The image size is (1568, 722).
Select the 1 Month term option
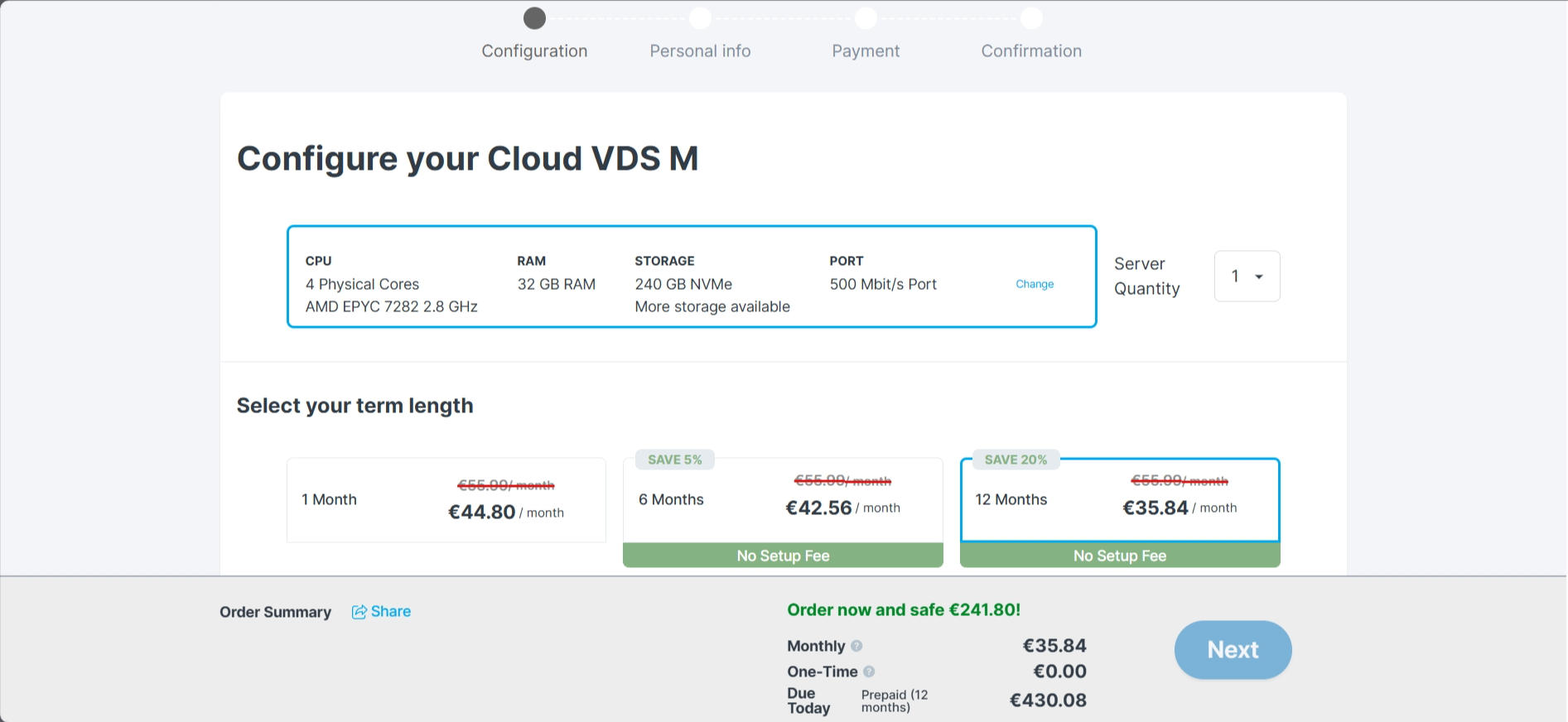click(446, 500)
